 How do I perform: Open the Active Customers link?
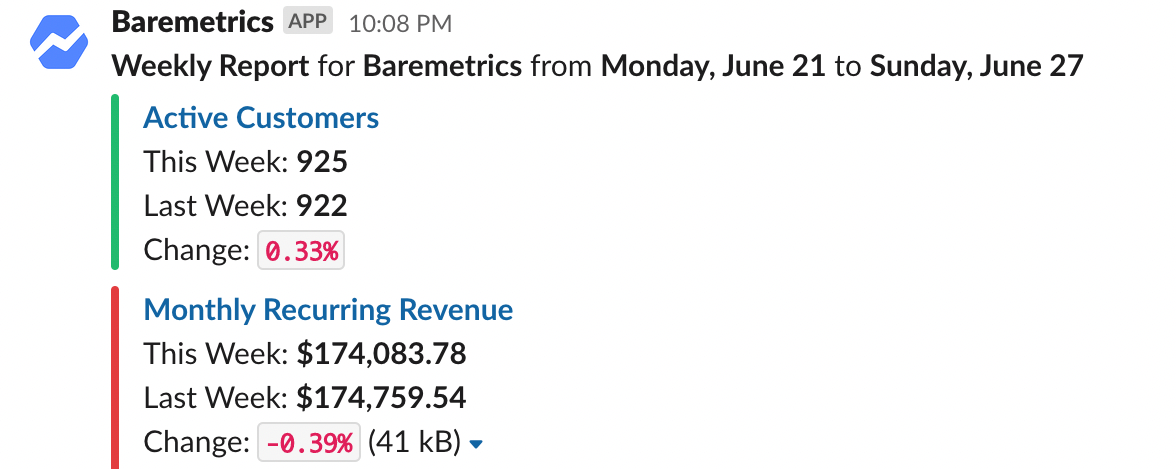261,118
